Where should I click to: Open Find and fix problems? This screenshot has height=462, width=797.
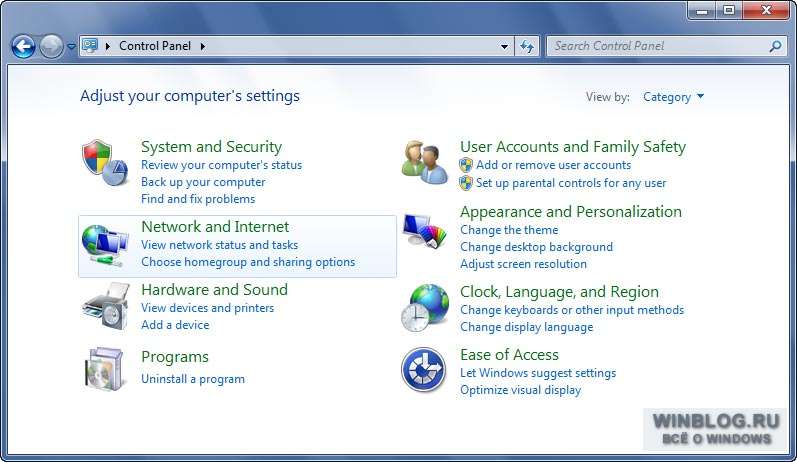point(198,199)
